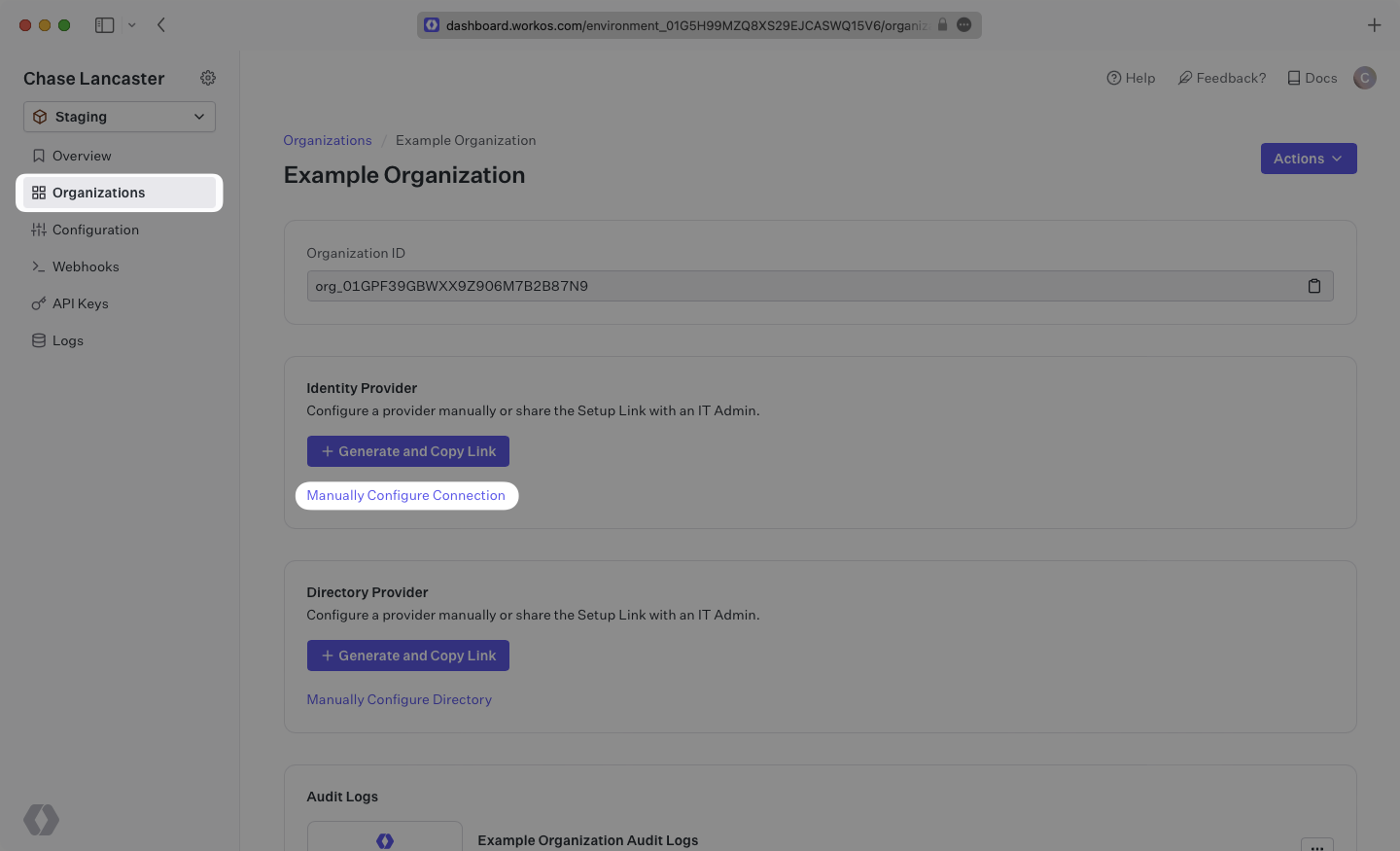Open the Actions dropdown menu
1400x851 pixels.
click(1308, 158)
